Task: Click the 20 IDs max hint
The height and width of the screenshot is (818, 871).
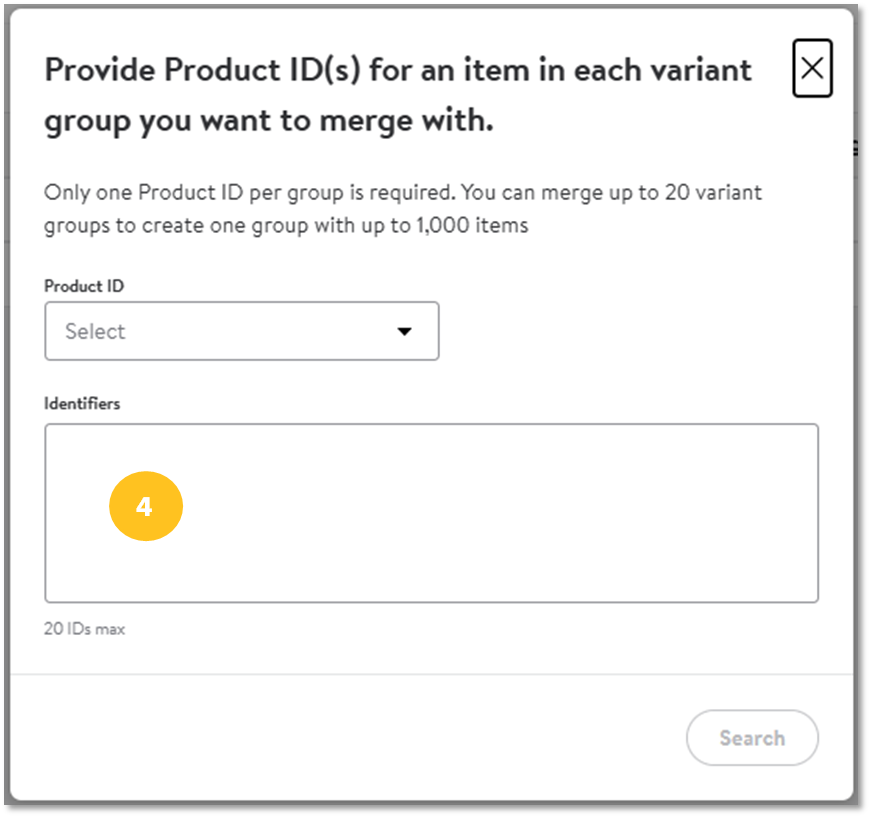Action: pyautogui.click(x=84, y=629)
